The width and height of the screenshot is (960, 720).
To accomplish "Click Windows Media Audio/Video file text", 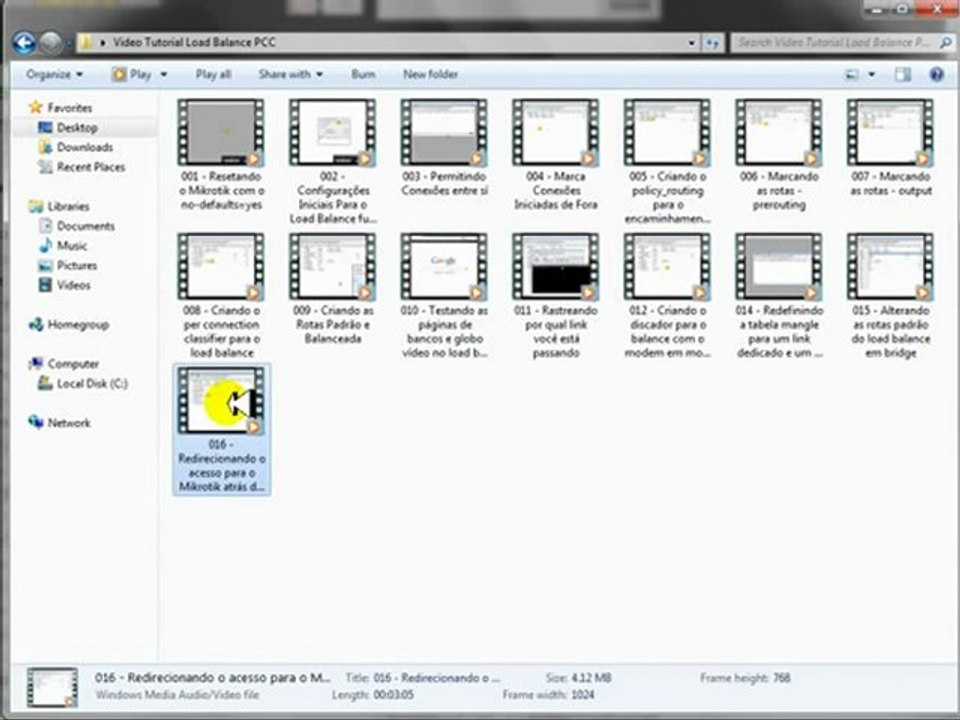I will tap(177, 695).
